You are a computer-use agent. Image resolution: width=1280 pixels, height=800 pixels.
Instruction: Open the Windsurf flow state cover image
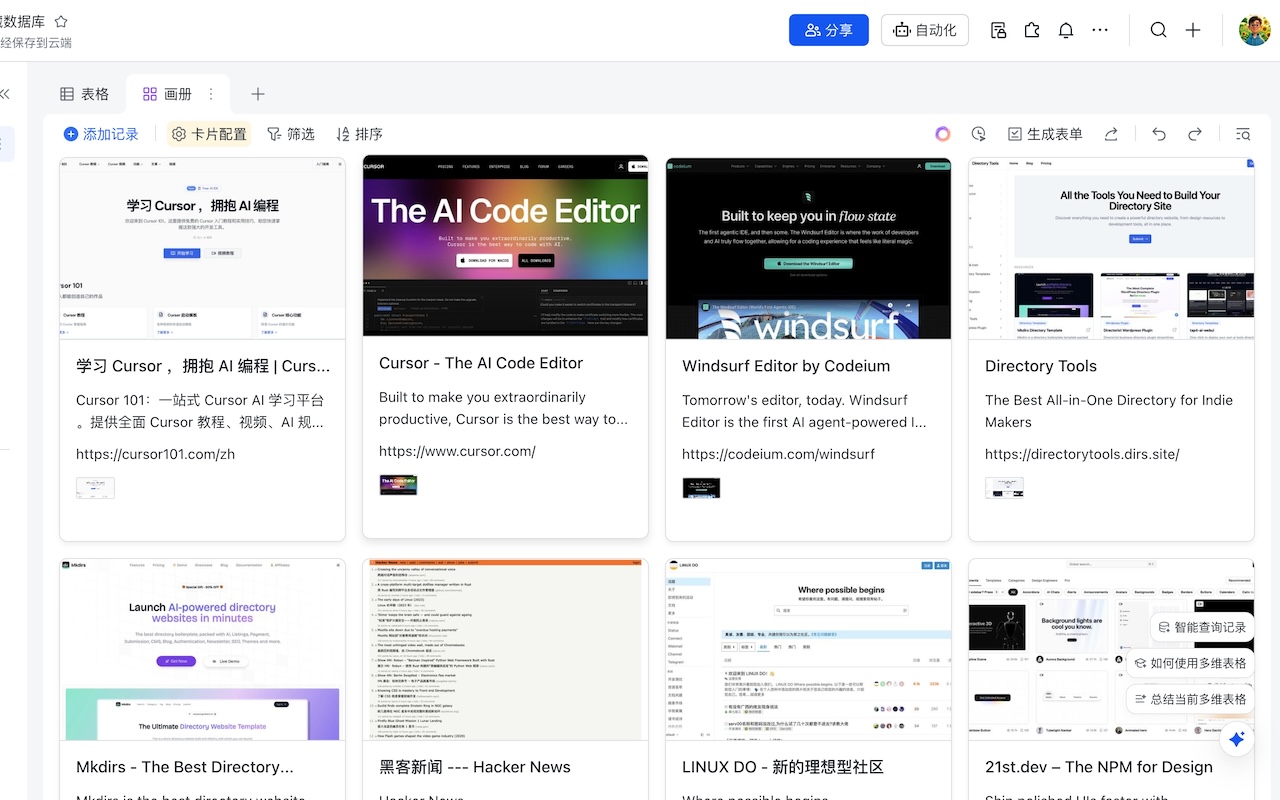click(x=808, y=248)
